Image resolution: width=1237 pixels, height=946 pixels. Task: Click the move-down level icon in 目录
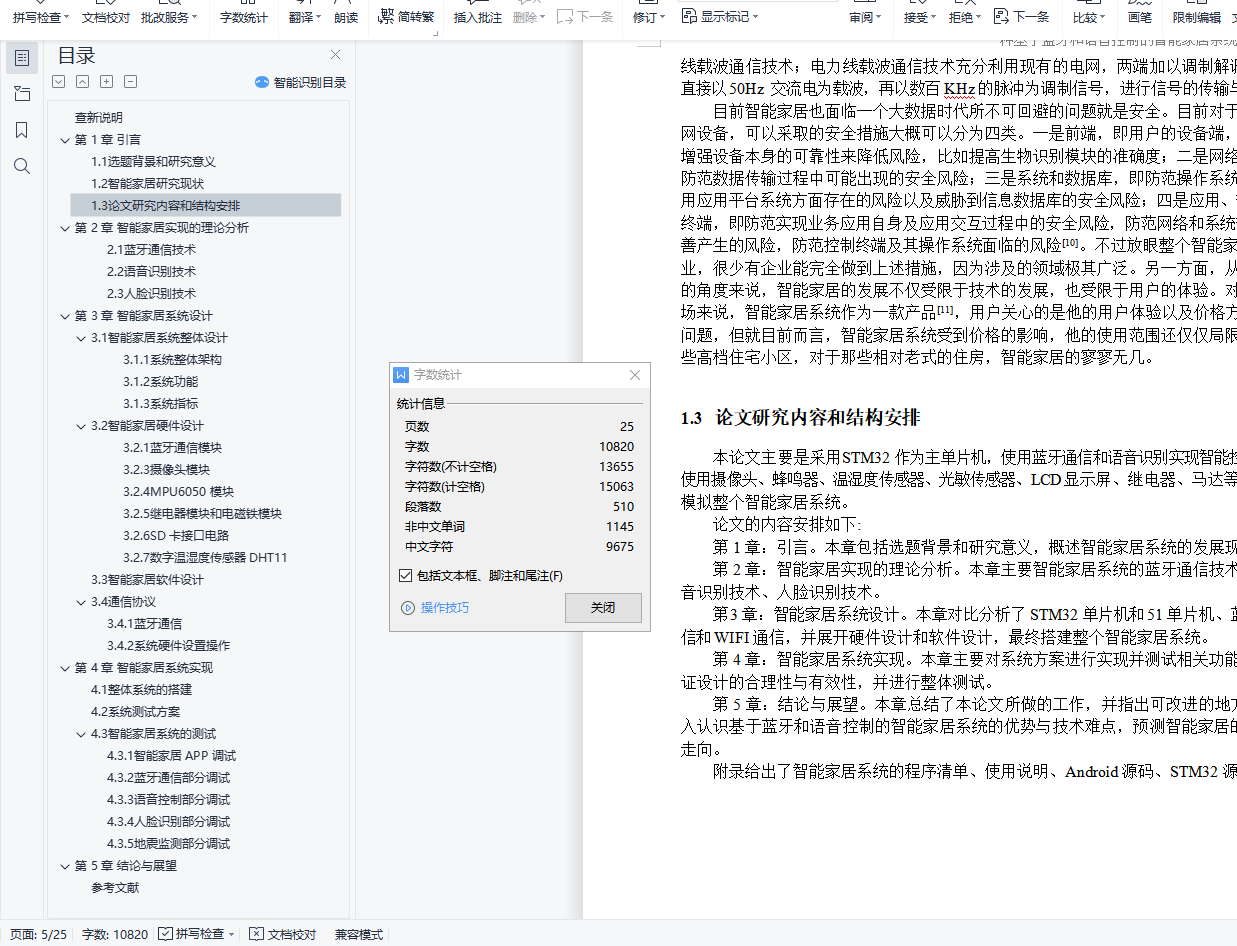(x=59, y=82)
